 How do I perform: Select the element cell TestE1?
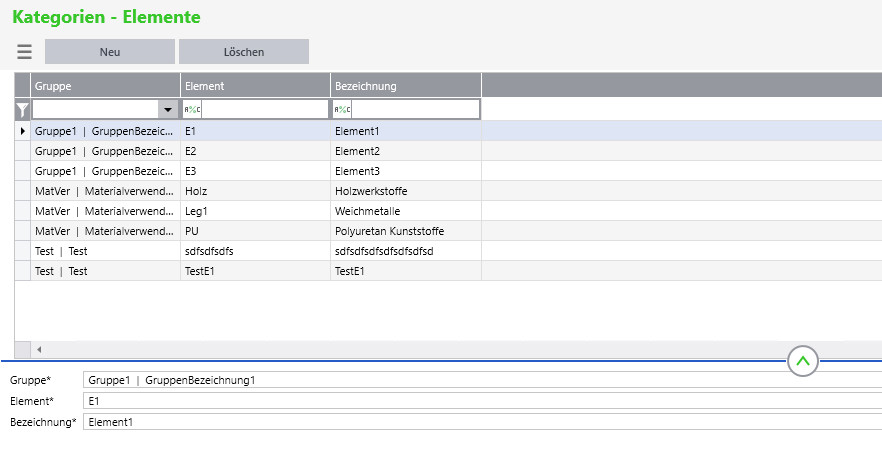click(x=255, y=271)
